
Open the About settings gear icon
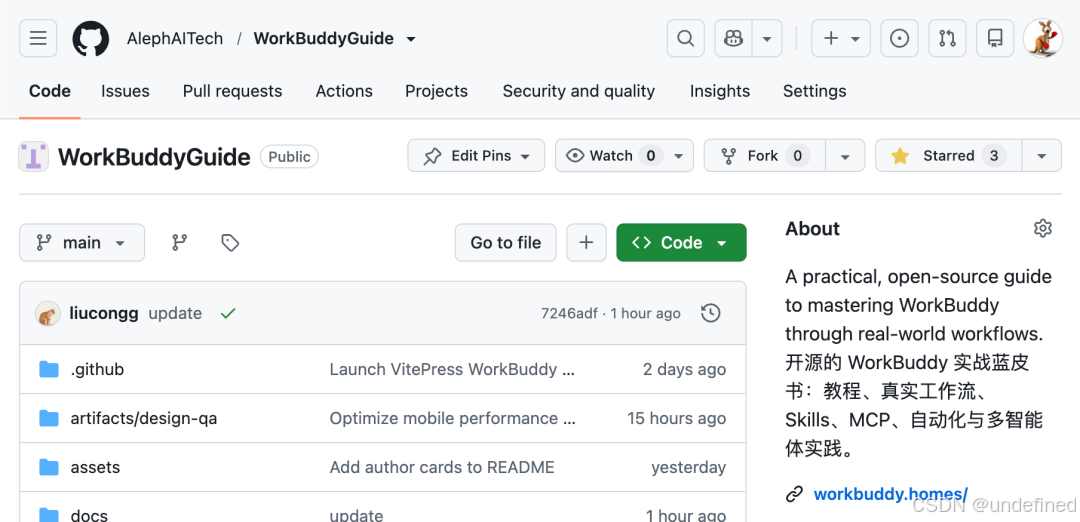tap(1043, 229)
